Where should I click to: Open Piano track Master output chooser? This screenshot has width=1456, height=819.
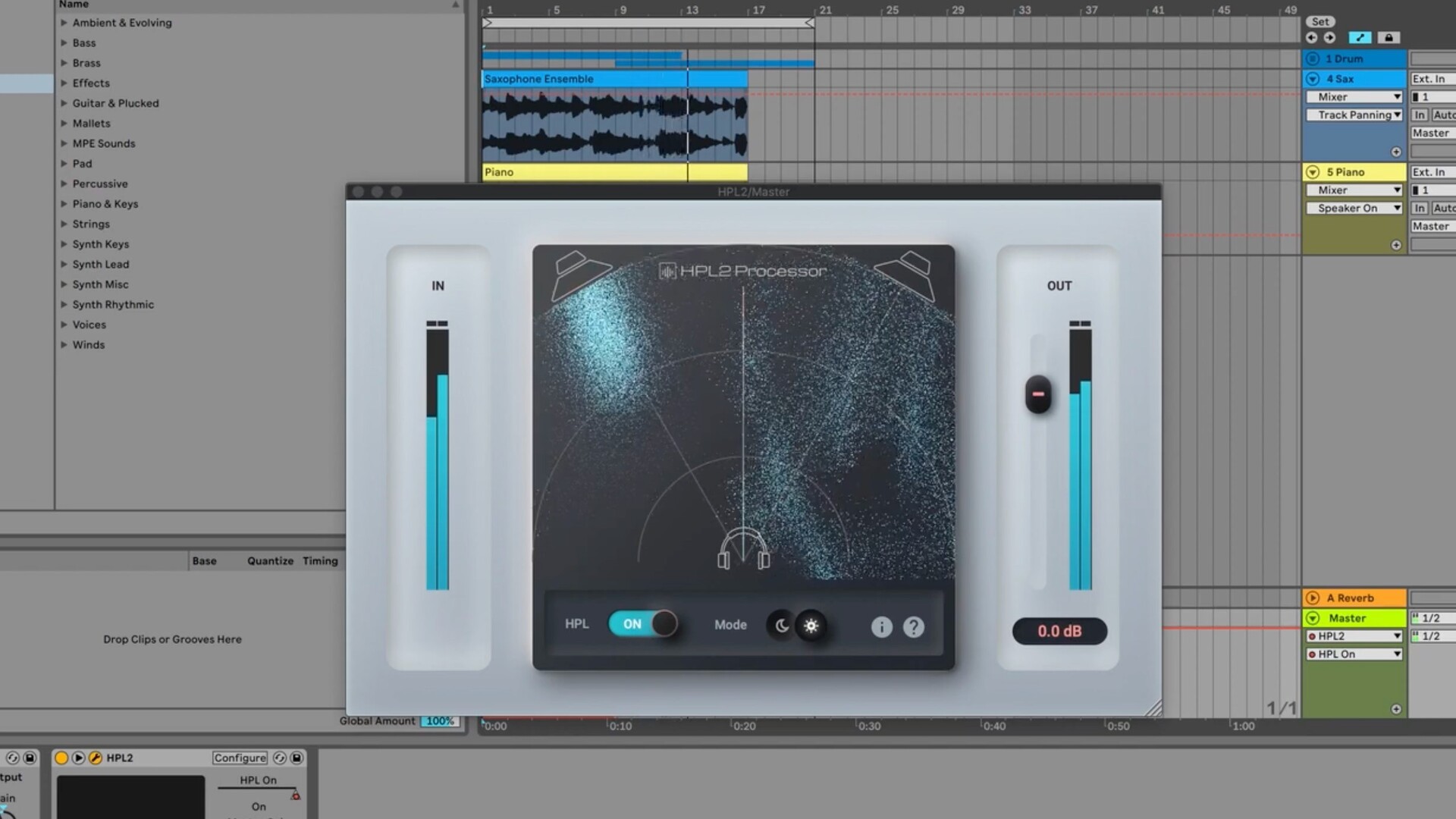tap(1432, 227)
